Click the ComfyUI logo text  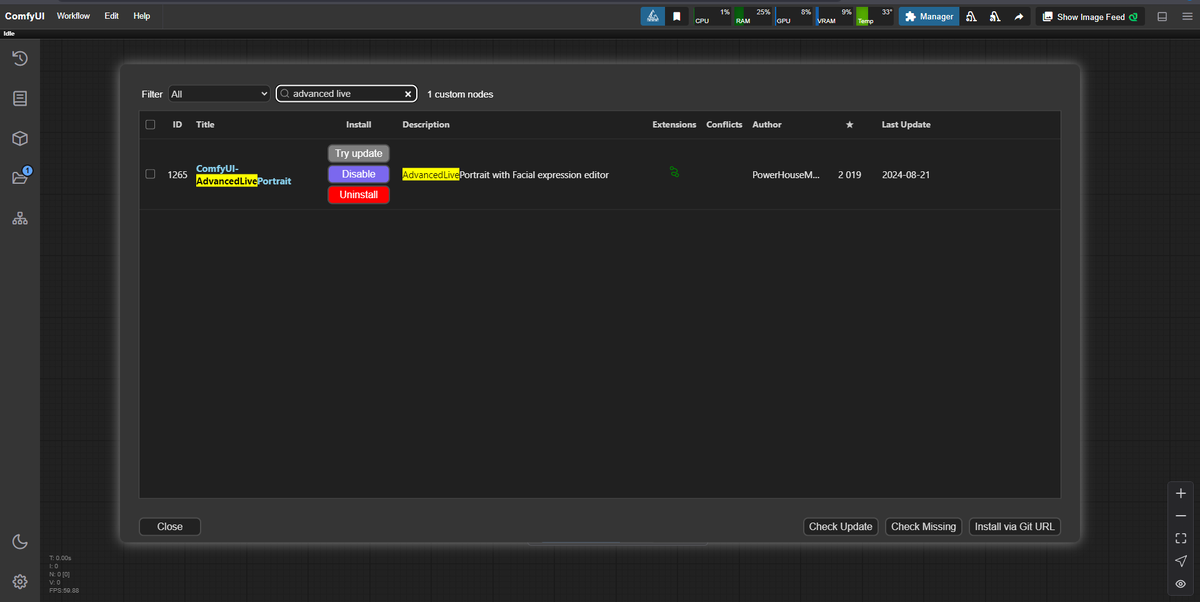(25, 16)
